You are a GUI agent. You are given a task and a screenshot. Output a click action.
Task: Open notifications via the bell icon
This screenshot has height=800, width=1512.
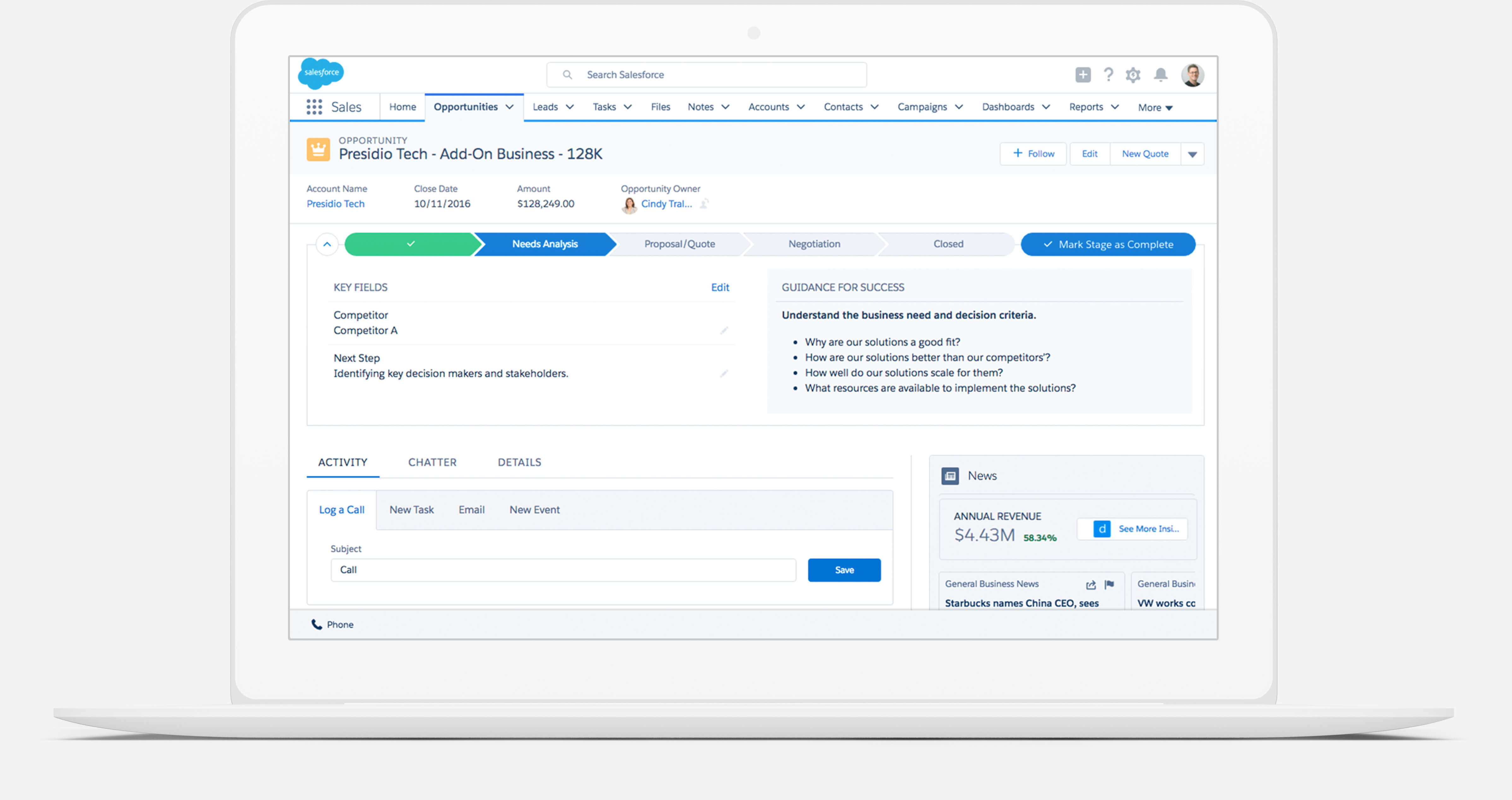[x=1160, y=74]
